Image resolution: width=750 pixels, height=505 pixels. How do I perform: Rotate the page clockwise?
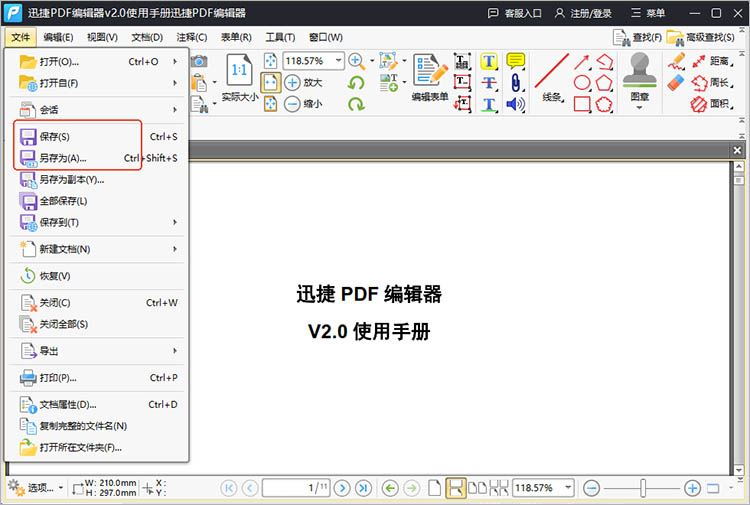[356, 104]
